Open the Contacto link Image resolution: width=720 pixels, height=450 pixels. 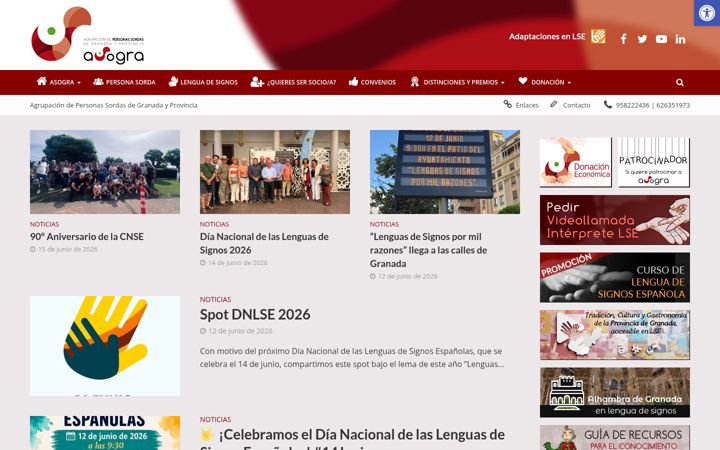577,105
